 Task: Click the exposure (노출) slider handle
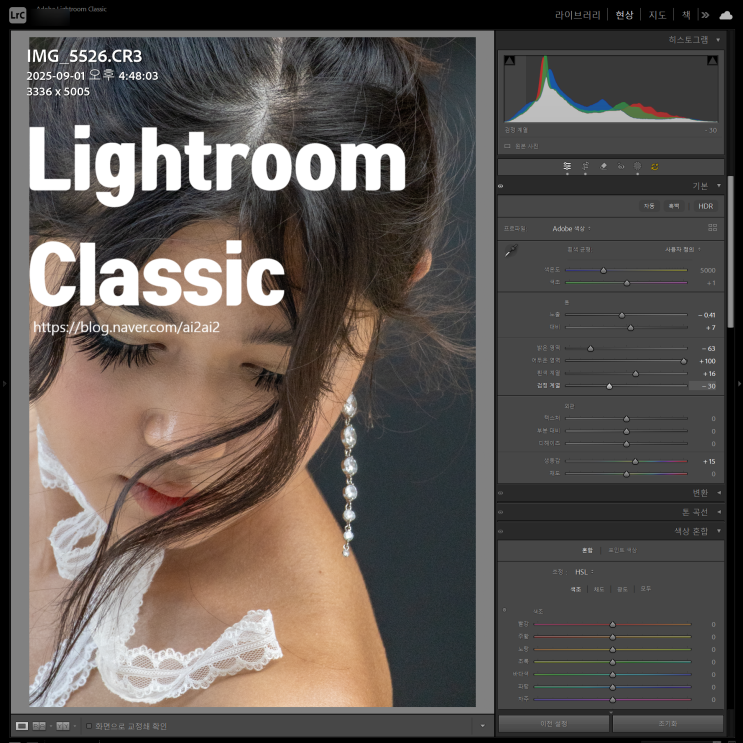[x=622, y=315]
